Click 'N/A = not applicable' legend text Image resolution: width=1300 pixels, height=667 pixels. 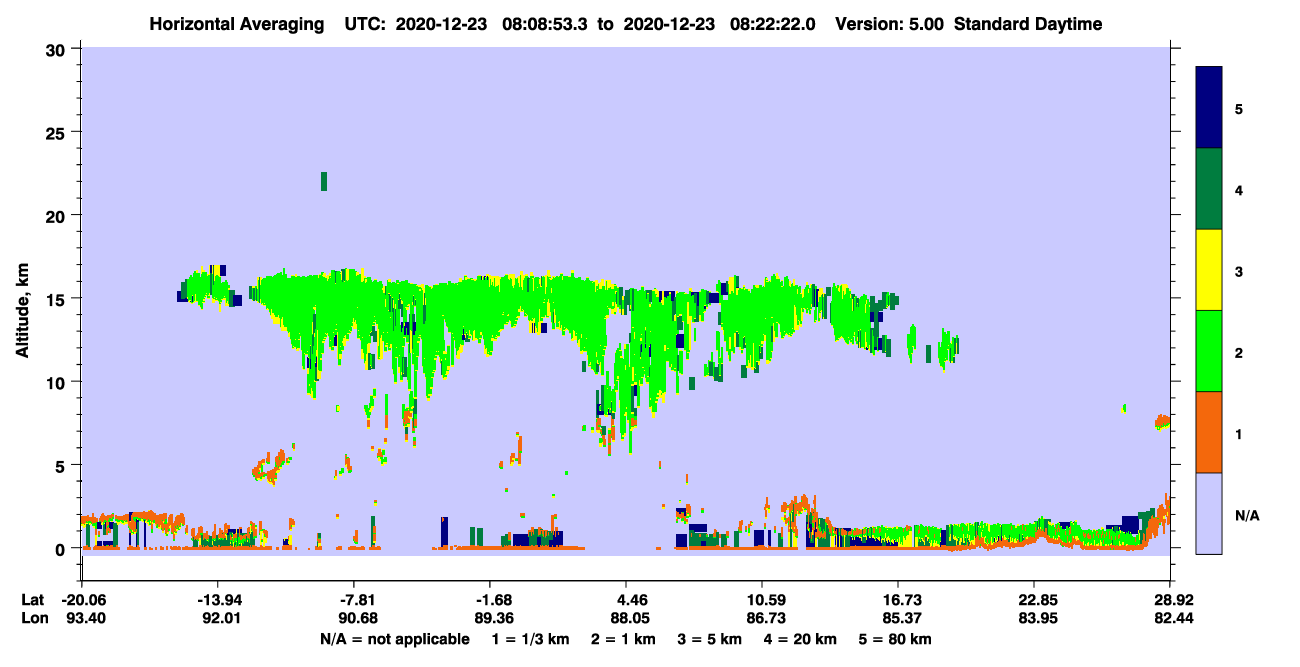tap(395, 639)
